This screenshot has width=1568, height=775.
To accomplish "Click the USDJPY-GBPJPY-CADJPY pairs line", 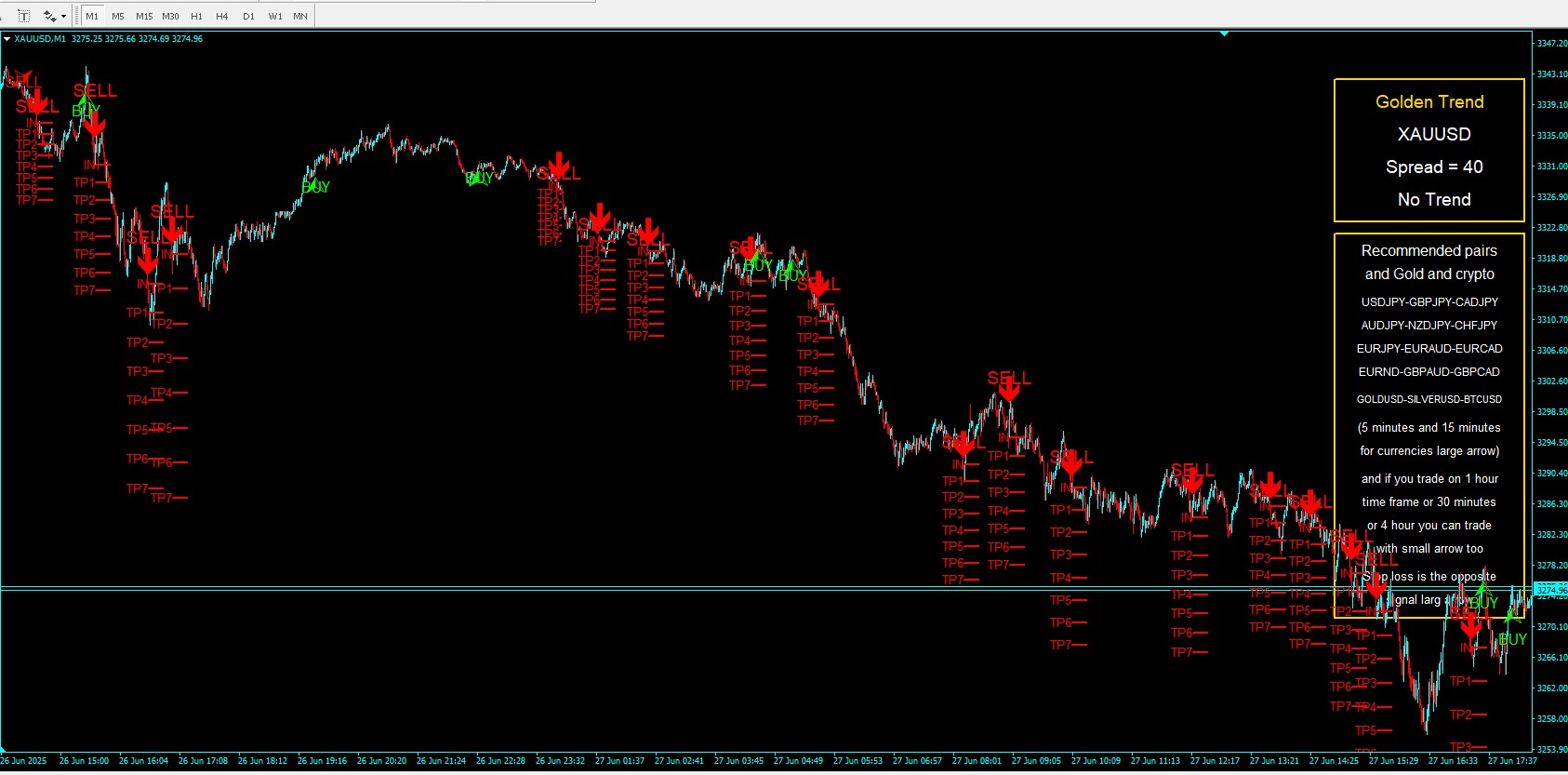I will (1429, 302).
